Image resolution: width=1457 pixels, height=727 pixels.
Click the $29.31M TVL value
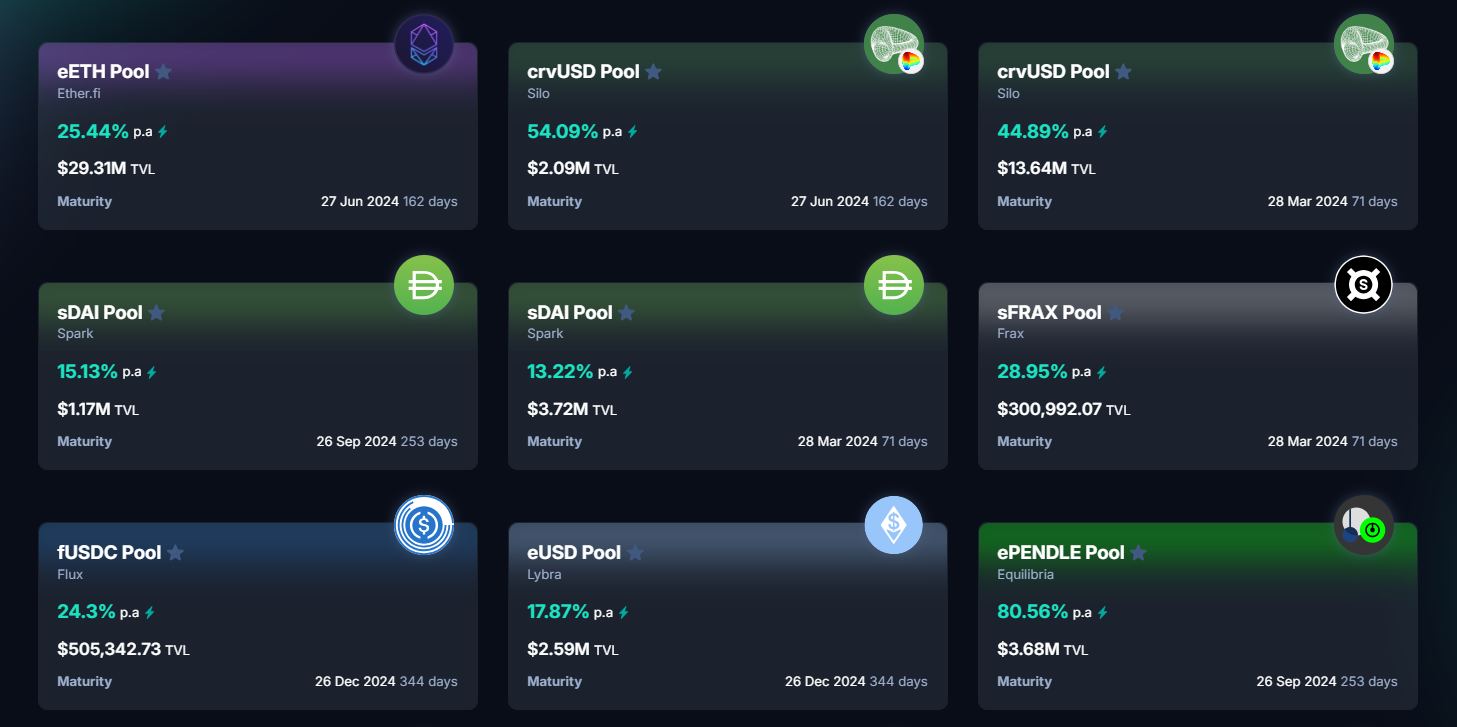coord(92,168)
